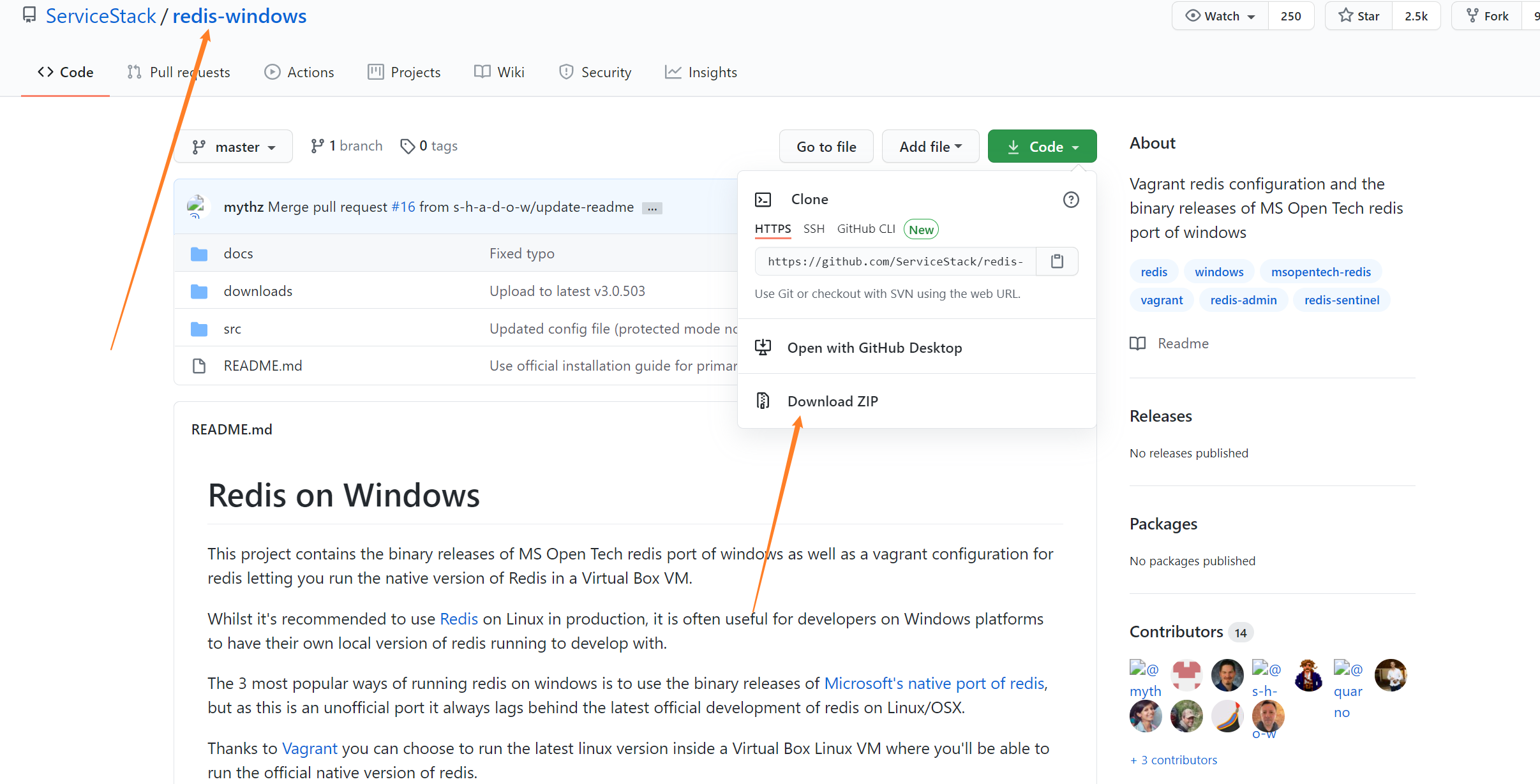Click the README.md file icon
The height and width of the screenshot is (784, 1540).
(199, 366)
